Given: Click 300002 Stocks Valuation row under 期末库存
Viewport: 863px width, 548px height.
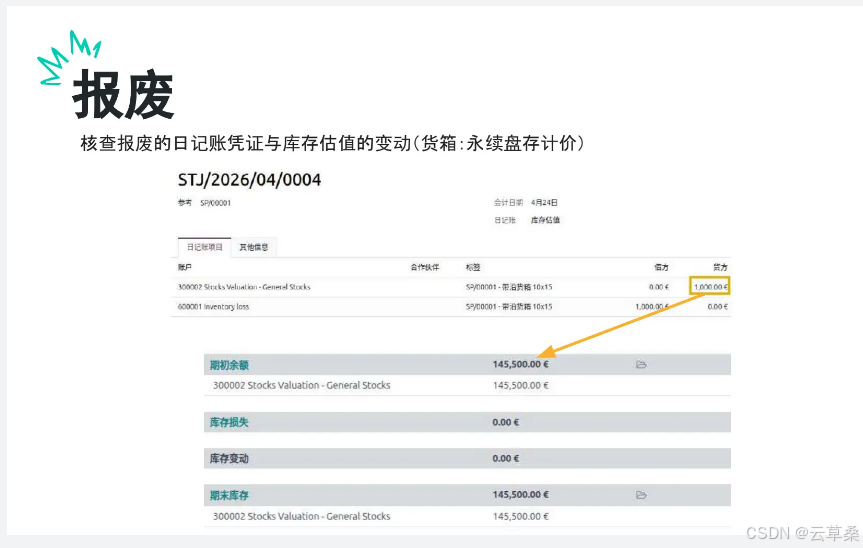Looking at the screenshot, I should point(467,517).
